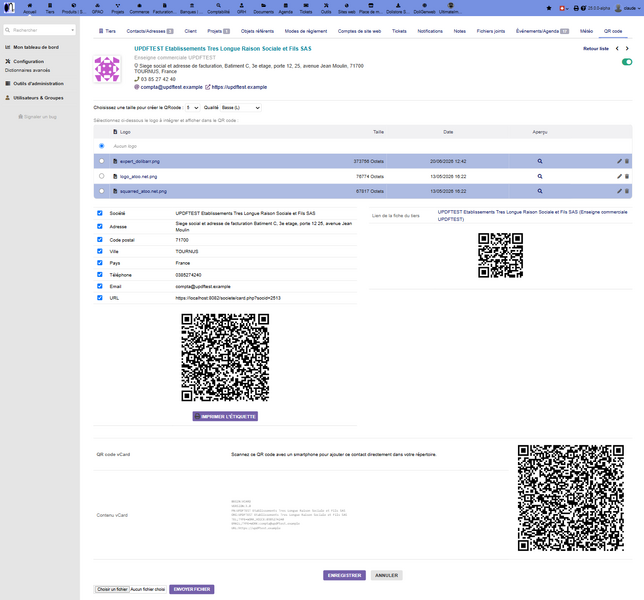Preview squarred_atoo.net.png with magnifier icon
This screenshot has height=600, width=644.
pos(540,191)
